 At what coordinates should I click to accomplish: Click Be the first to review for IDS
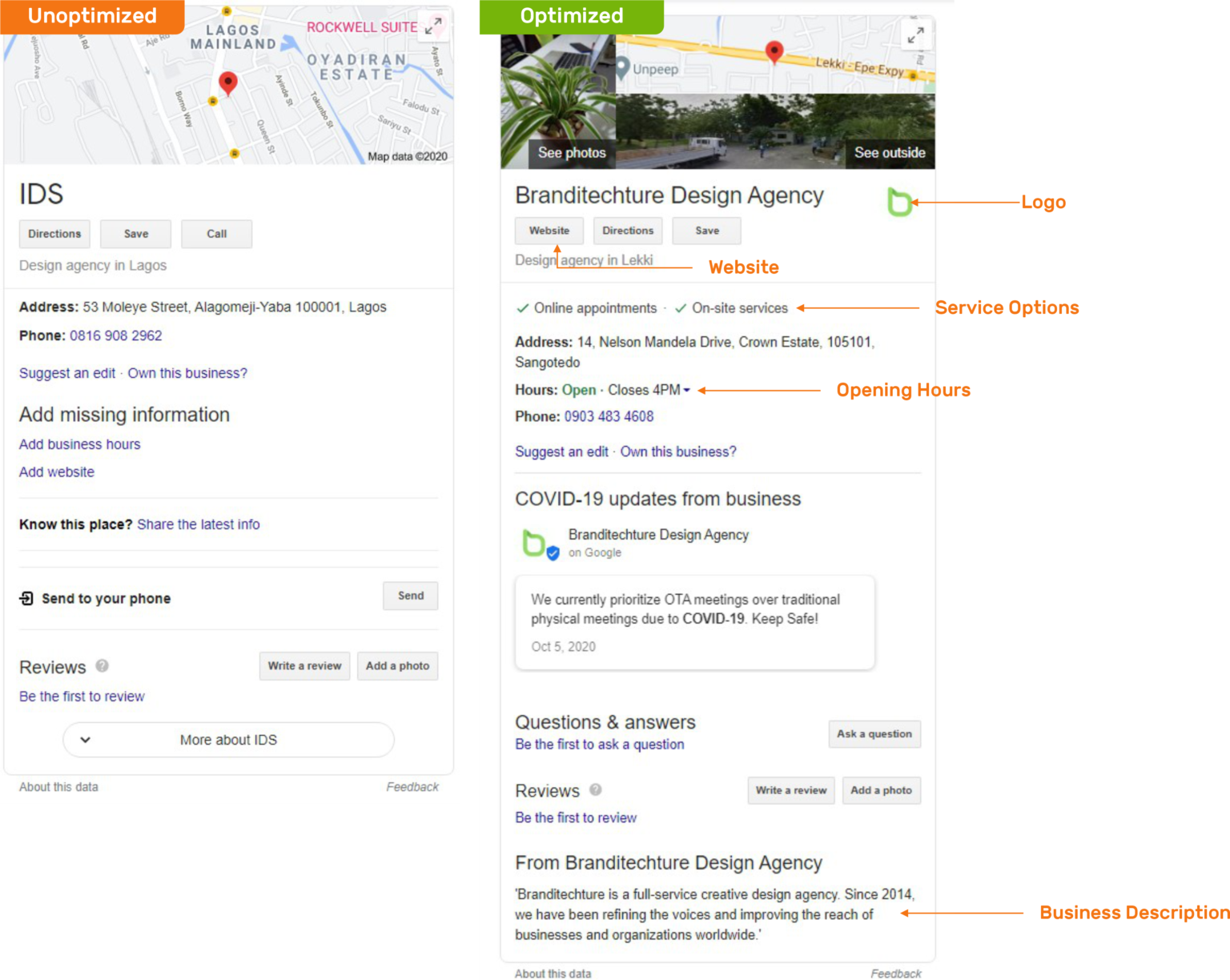coord(82,697)
